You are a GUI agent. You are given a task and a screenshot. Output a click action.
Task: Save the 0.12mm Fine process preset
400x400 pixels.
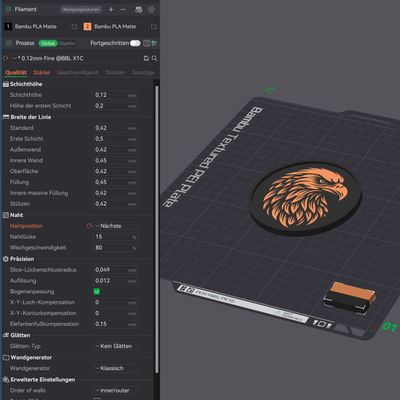pyautogui.click(x=146, y=58)
